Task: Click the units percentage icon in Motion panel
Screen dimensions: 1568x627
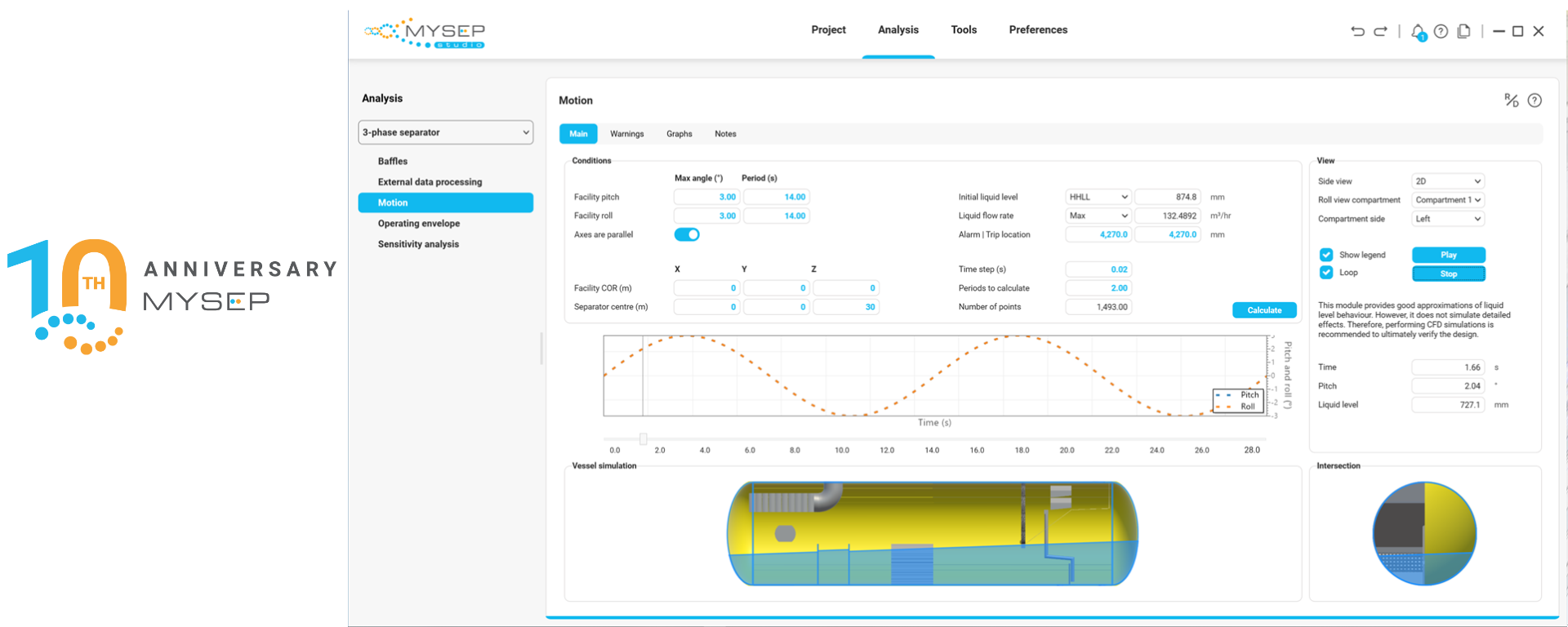Action: pyautogui.click(x=1512, y=100)
